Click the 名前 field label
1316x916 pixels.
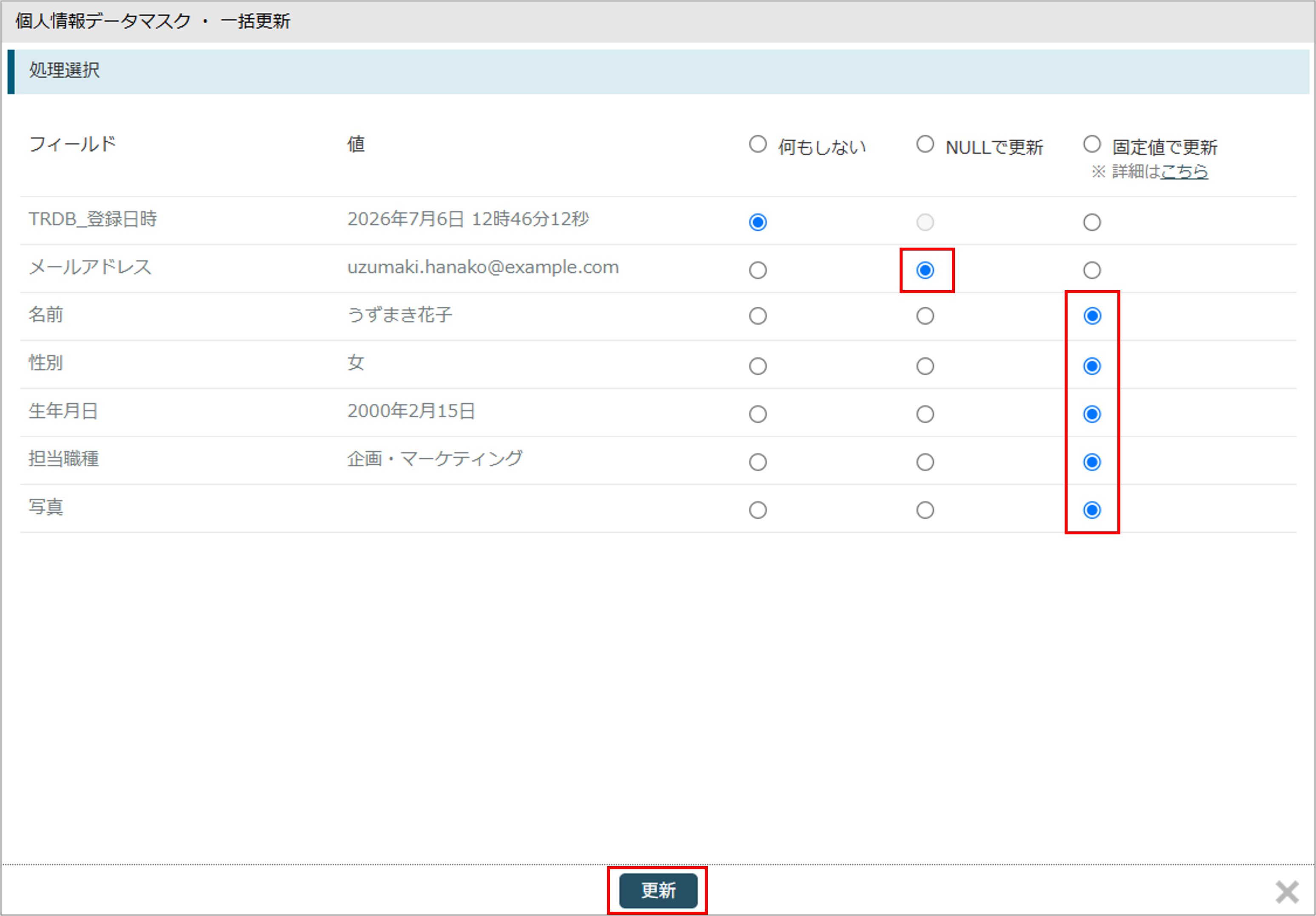coord(46,314)
